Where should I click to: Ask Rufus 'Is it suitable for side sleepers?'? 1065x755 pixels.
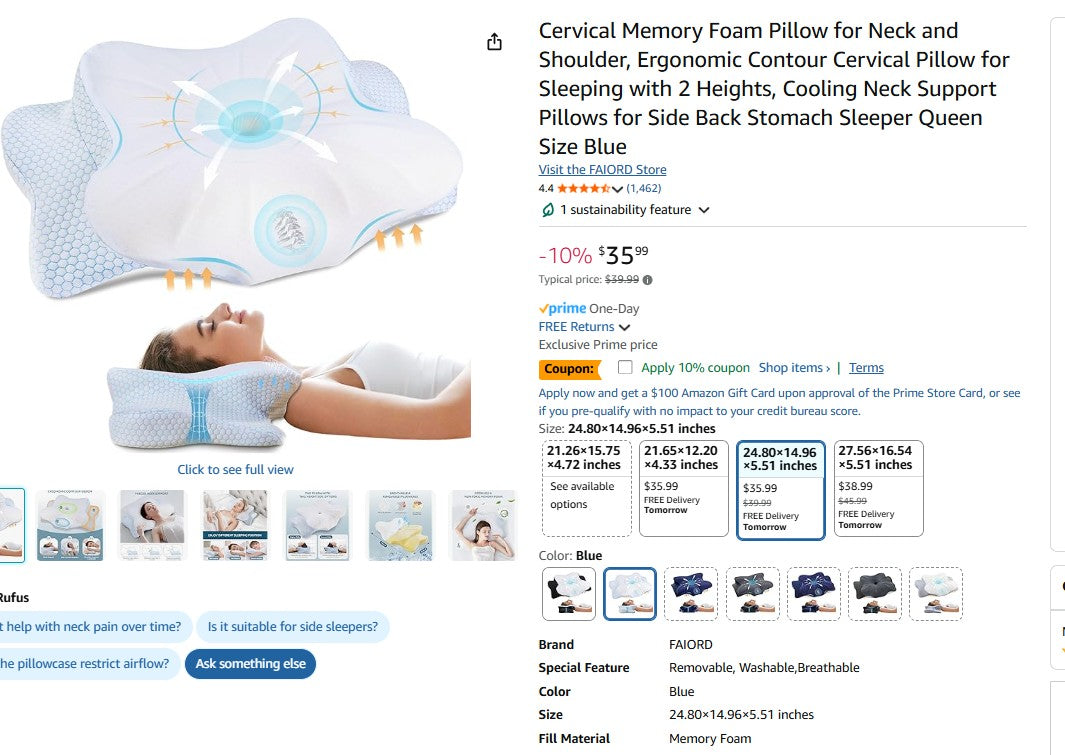coord(292,627)
